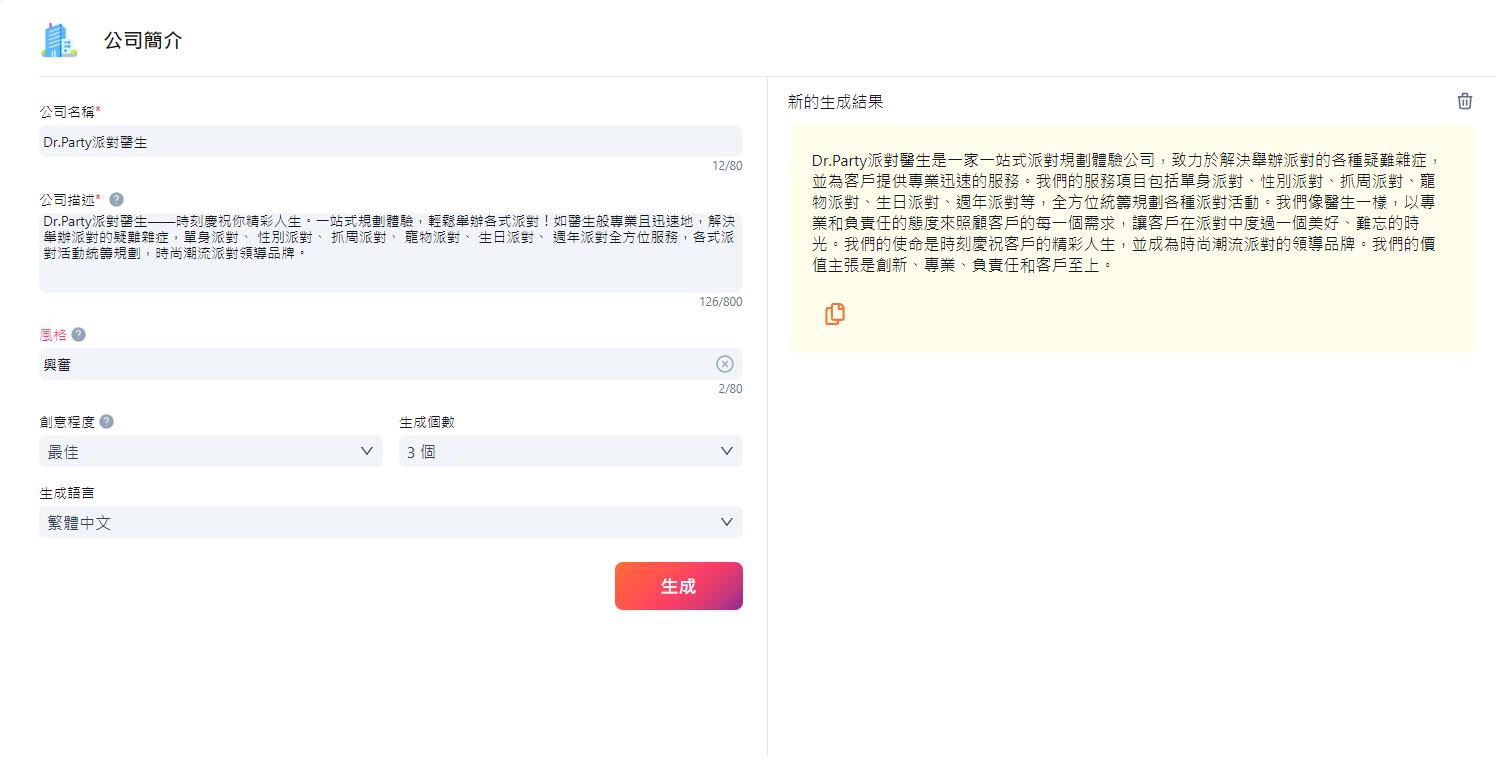Image resolution: width=1501 pixels, height=768 pixels.
Task: Copy the generated text with copy icon
Action: 834,314
